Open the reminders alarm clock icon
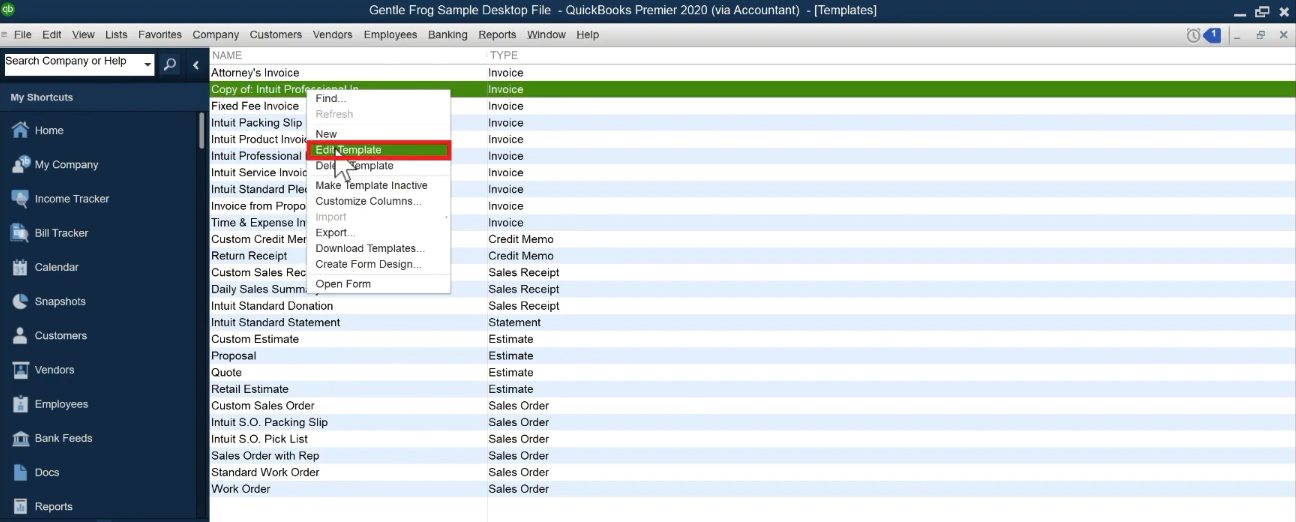Screen dimensions: 1296x522 pos(1193,35)
